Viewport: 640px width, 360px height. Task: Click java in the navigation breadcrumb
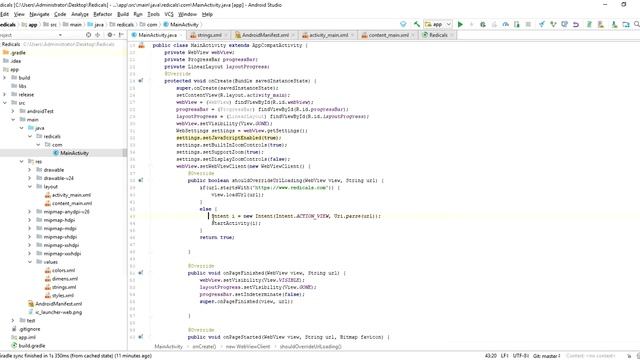pyautogui.click(x=96, y=24)
